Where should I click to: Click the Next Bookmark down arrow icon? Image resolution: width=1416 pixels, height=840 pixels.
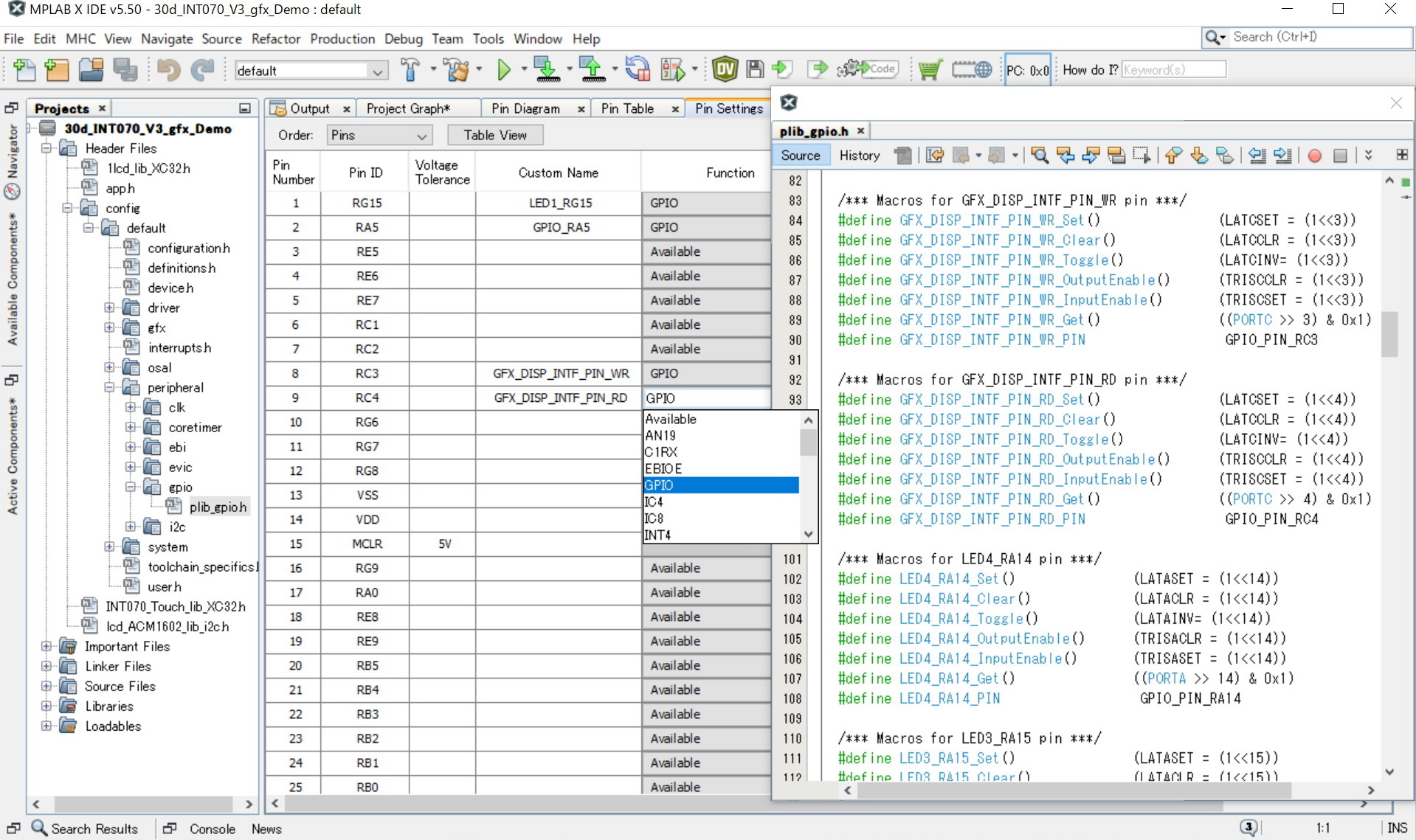pos(1199,156)
